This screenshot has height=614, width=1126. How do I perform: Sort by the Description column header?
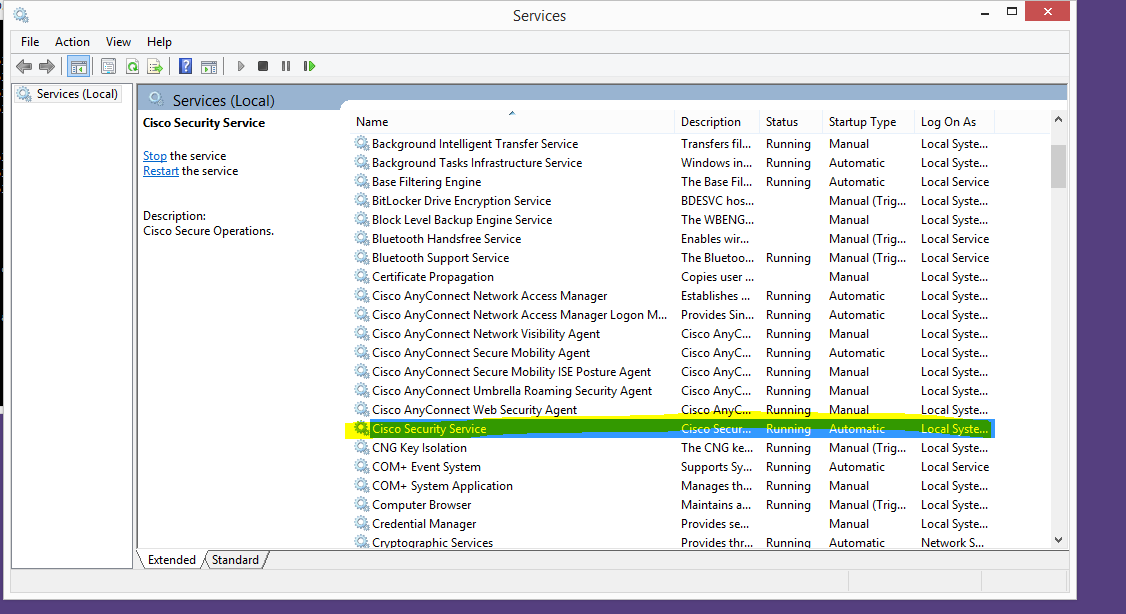tap(717, 122)
